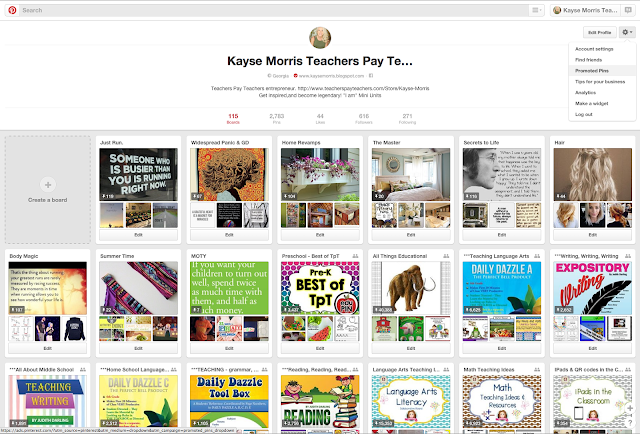This screenshot has width=640, height=434.
Task: Open Kayse Morris Tea... user menu button
Action: click(x=586, y=10)
